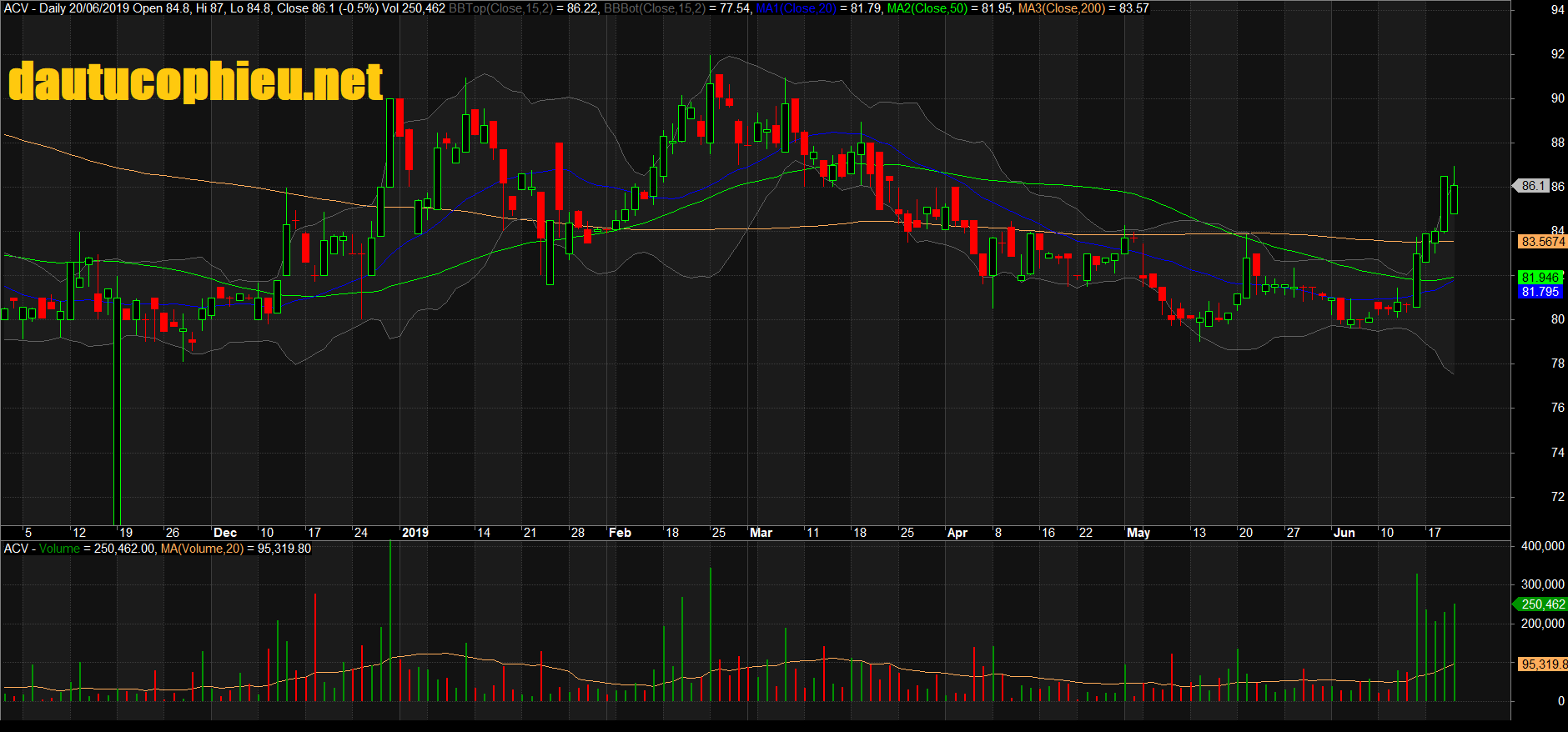This screenshot has height=732, width=1568.
Task: Click the green MA2(Close,50) legend label
Action: pos(927,8)
